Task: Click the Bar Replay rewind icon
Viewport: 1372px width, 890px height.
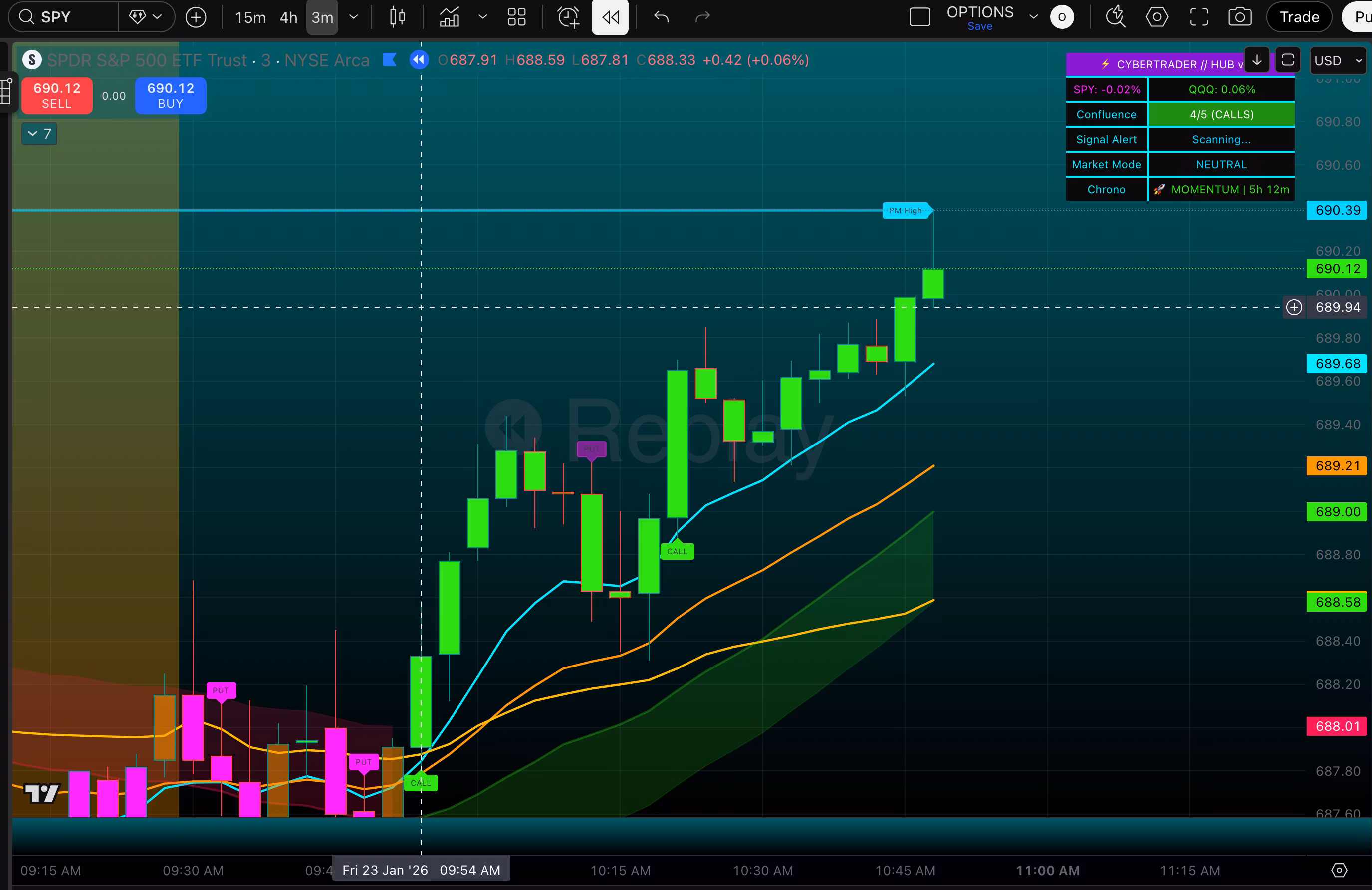Action: (x=610, y=17)
